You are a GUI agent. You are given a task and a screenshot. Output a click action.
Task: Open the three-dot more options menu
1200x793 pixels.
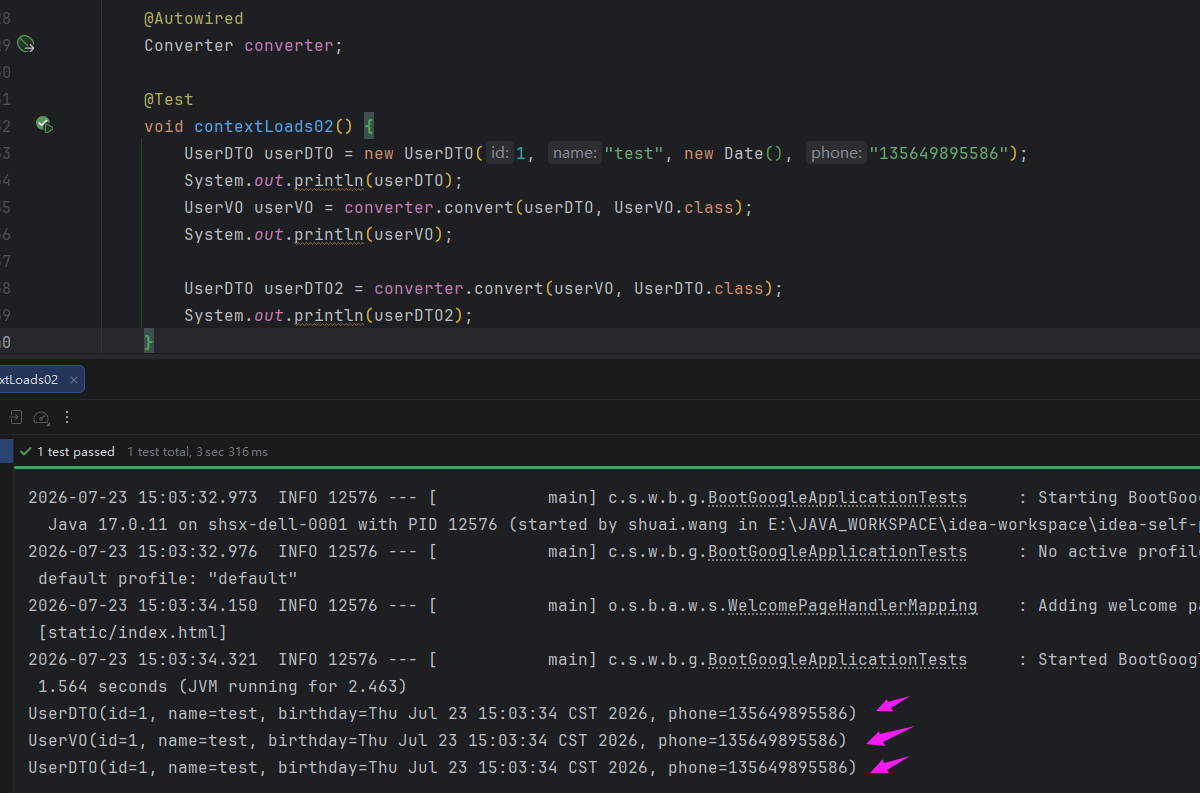pyautogui.click(x=67, y=417)
